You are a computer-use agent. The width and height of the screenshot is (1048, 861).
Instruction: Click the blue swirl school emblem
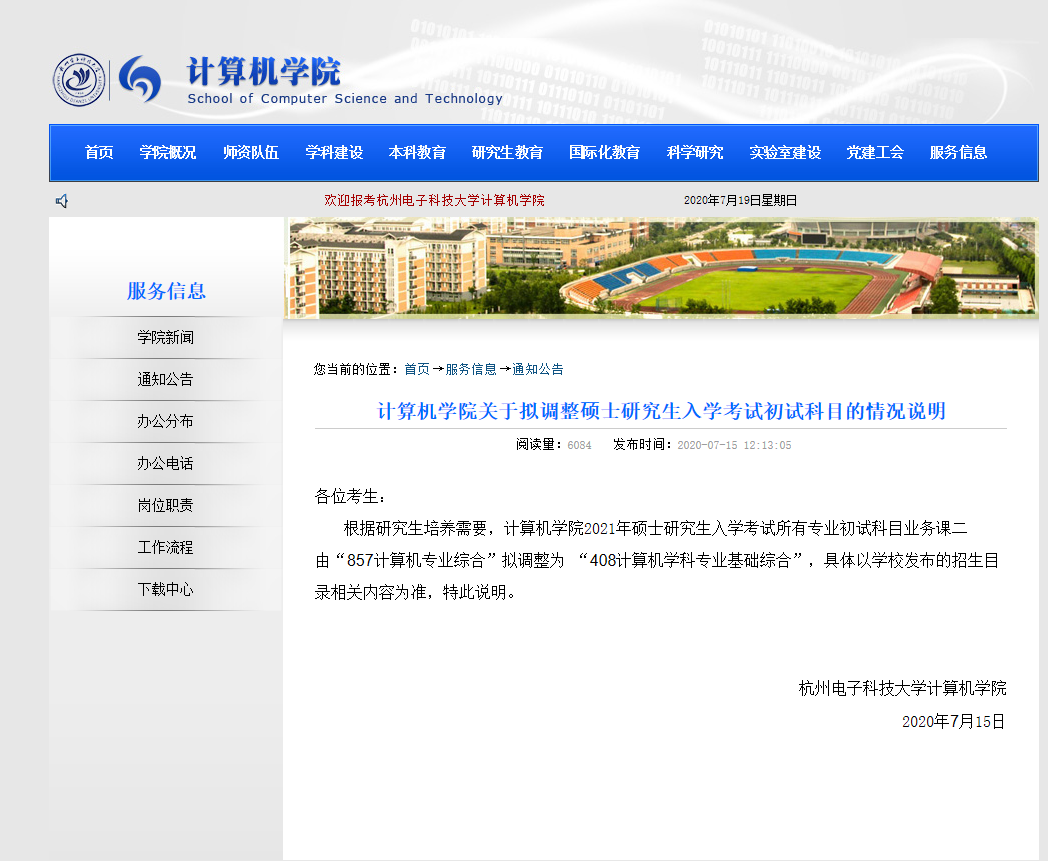click(140, 79)
